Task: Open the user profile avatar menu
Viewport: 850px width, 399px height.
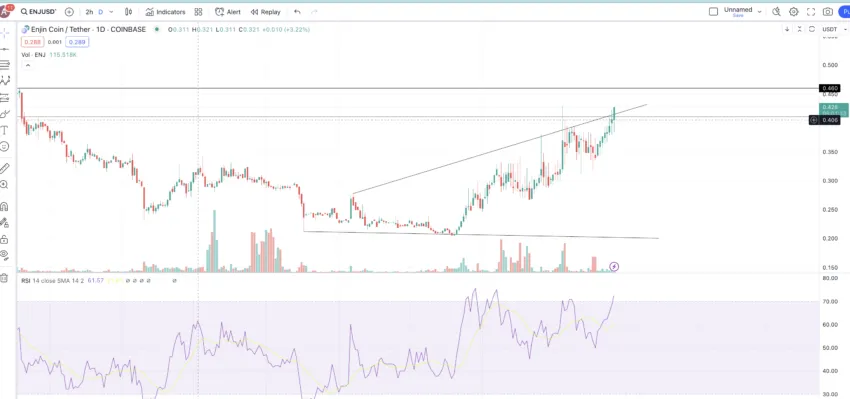Action: click(5, 10)
